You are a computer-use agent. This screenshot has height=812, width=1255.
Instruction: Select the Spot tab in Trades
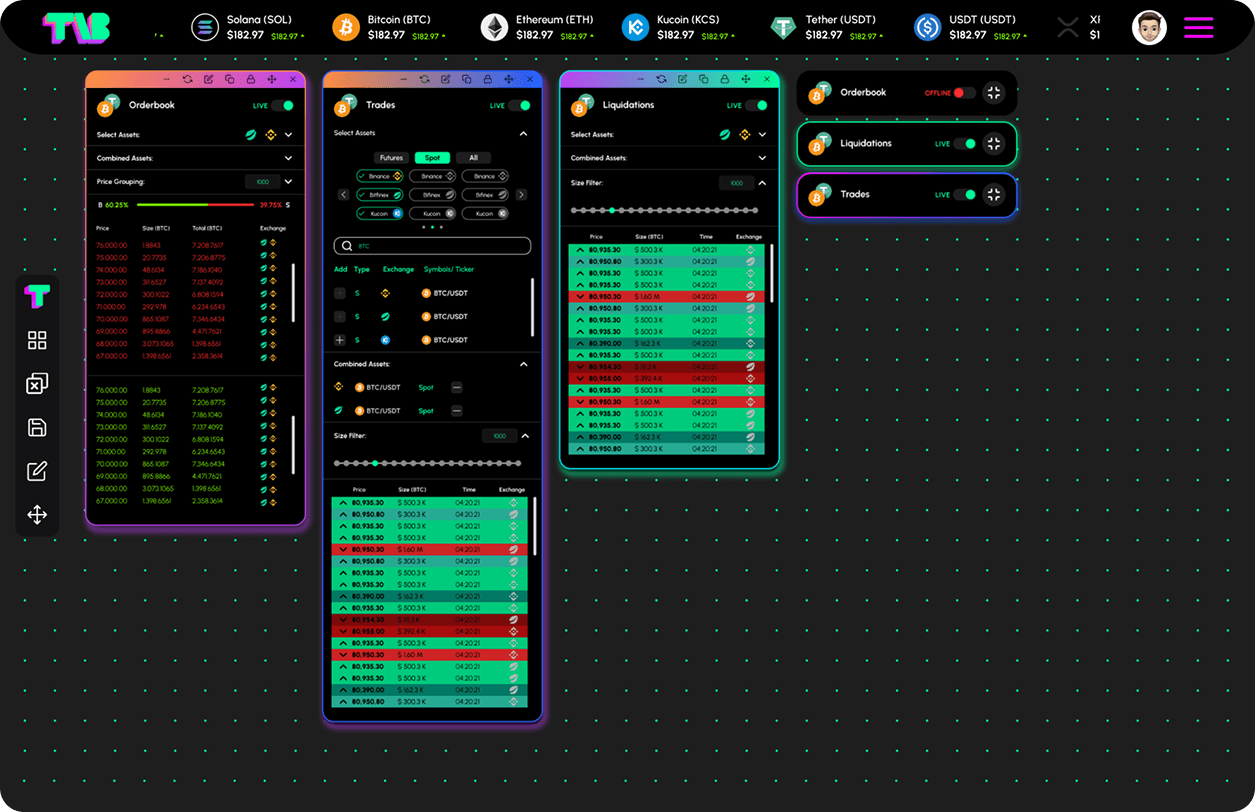[x=432, y=158]
